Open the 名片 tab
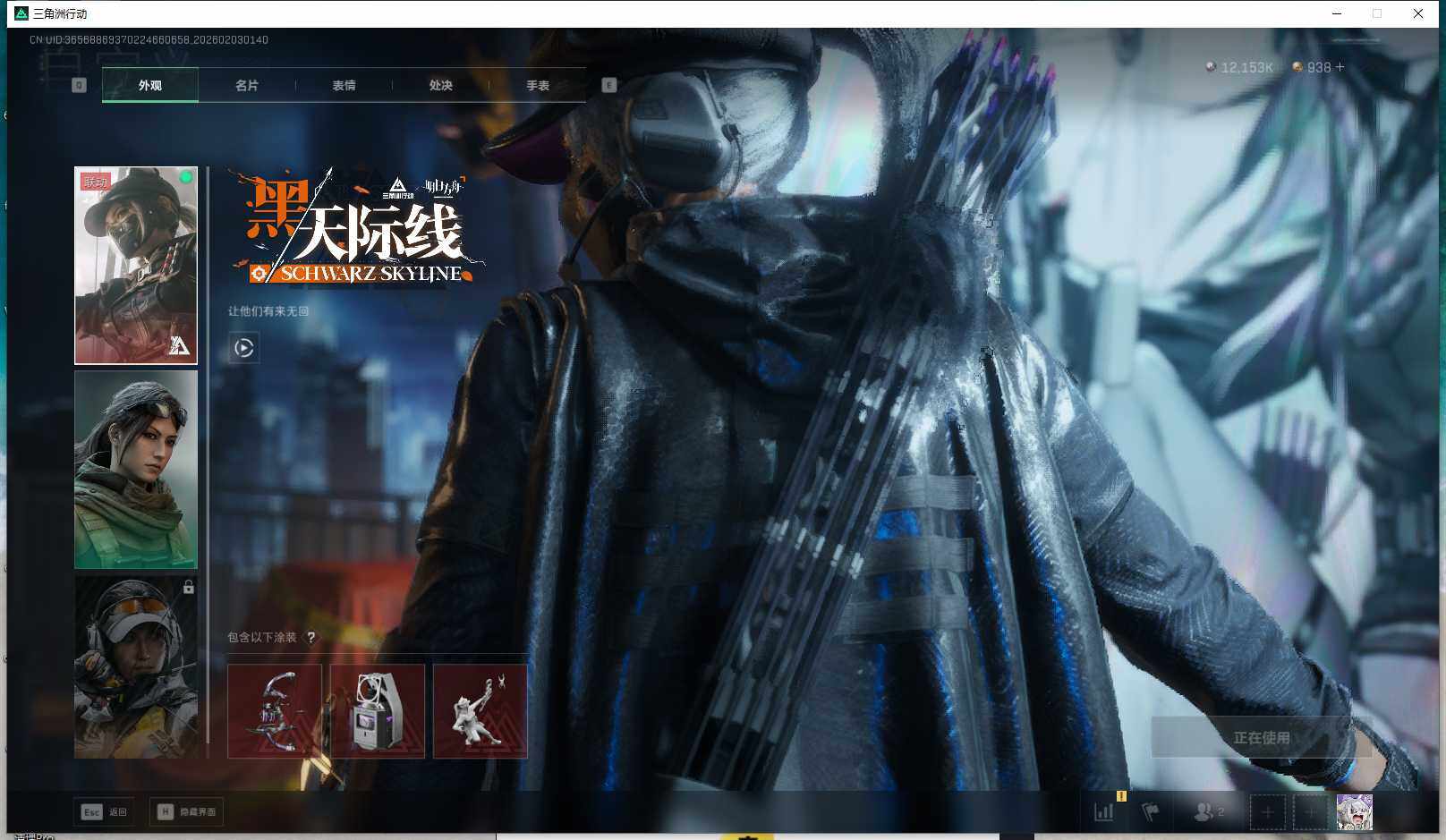1446x840 pixels. pyautogui.click(x=247, y=85)
